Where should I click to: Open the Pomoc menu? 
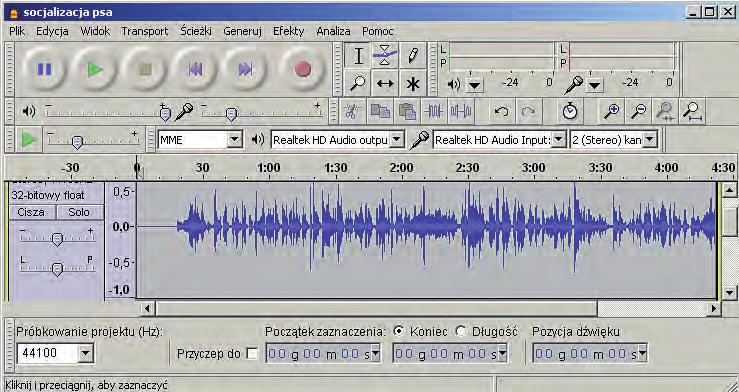coord(378,31)
